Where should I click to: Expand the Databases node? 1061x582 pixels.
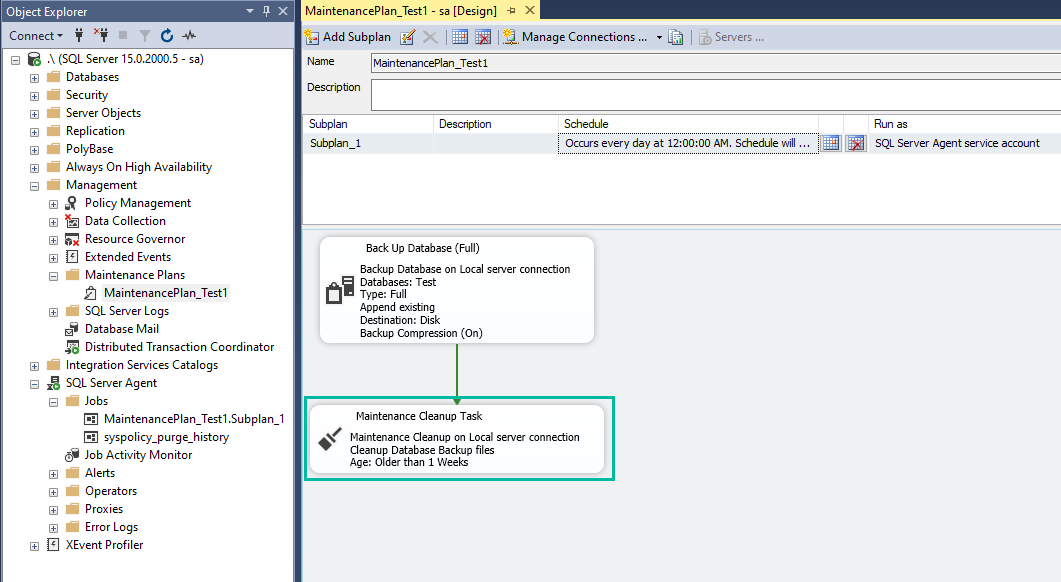33,76
